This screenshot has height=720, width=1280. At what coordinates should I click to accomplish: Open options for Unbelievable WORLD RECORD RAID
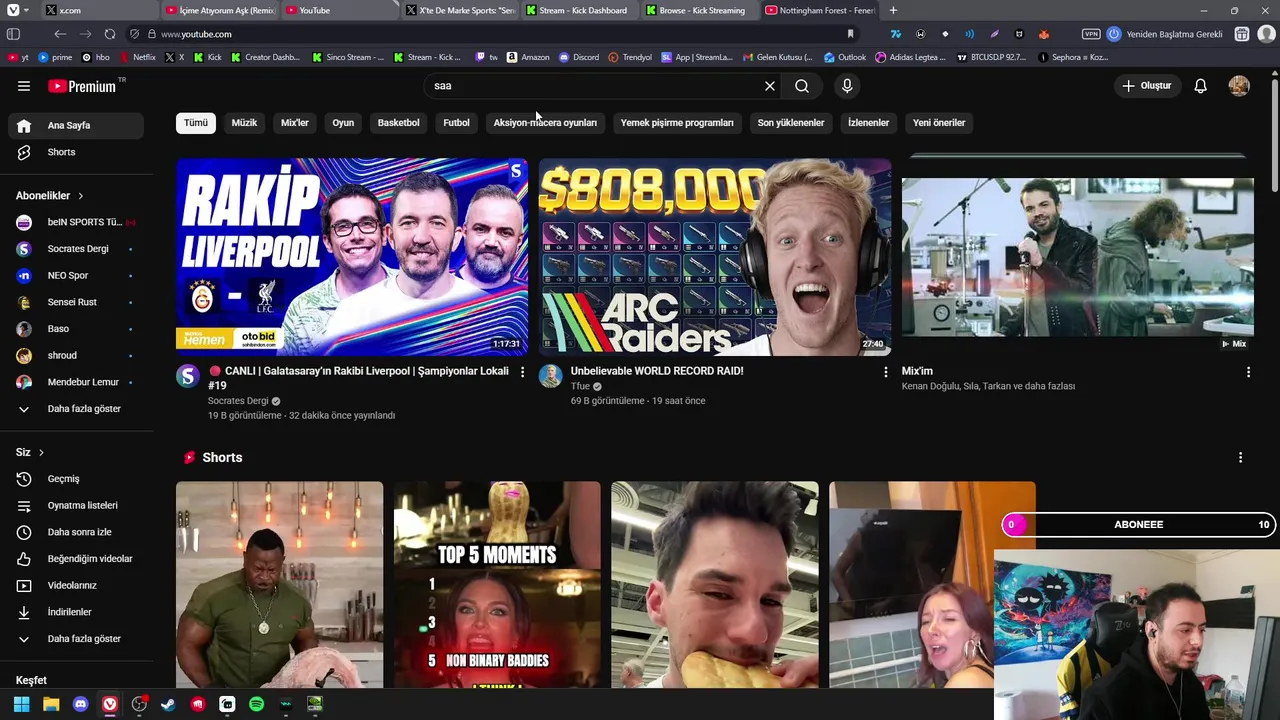coord(885,372)
